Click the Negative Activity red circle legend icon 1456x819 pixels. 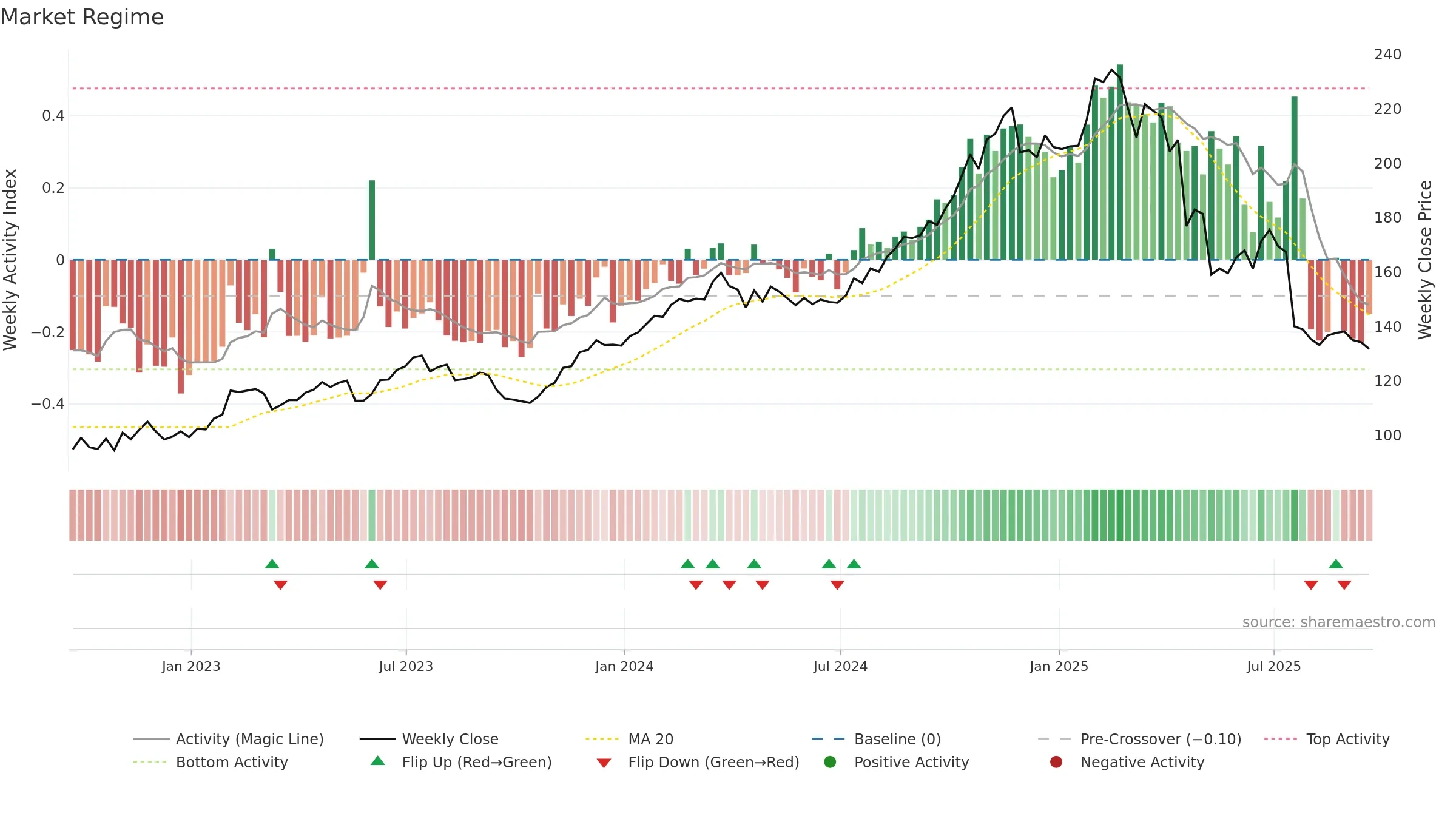point(1056,762)
